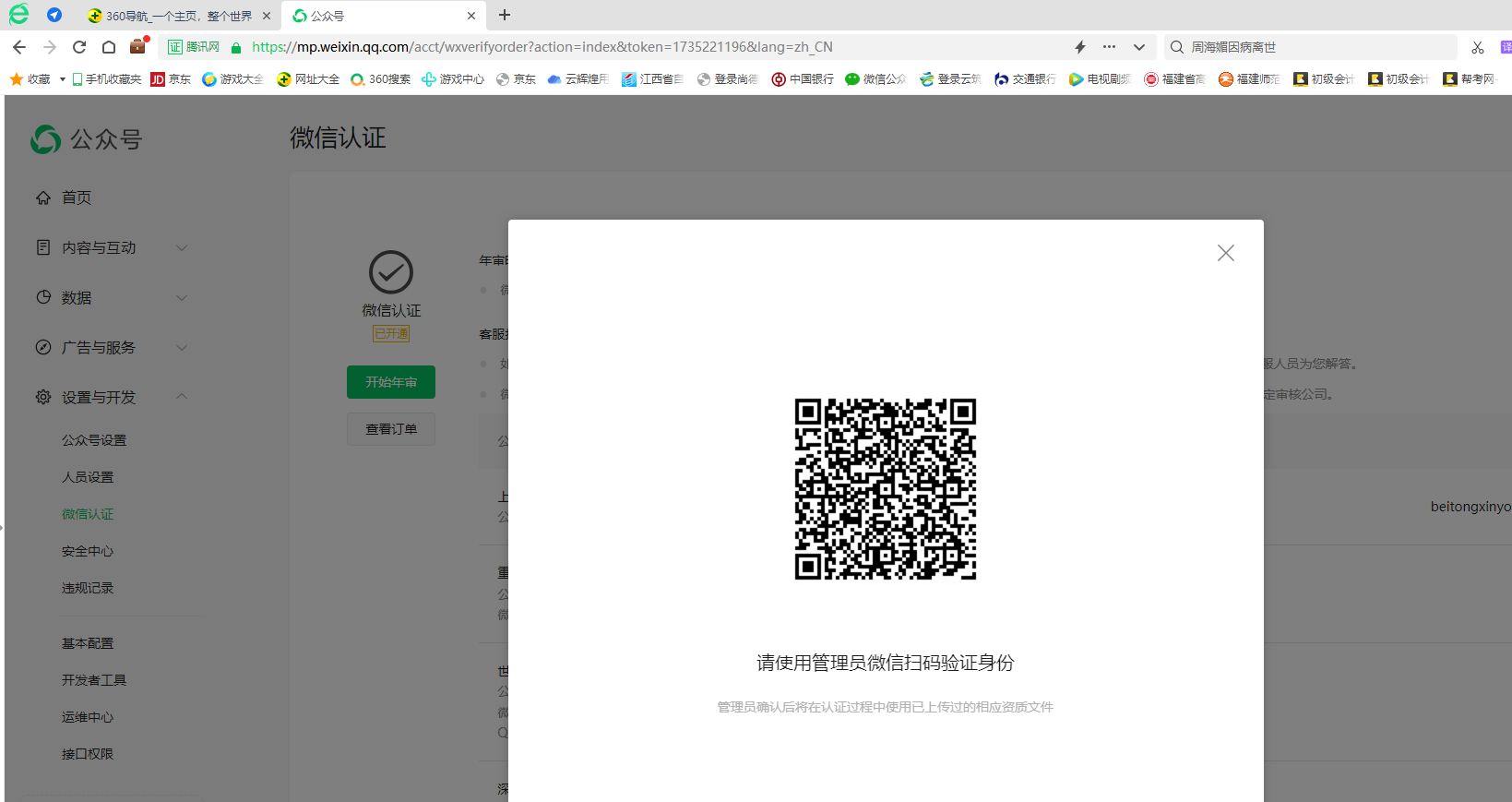
Task: Close the QR code verification dialog
Action: click(x=1225, y=253)
